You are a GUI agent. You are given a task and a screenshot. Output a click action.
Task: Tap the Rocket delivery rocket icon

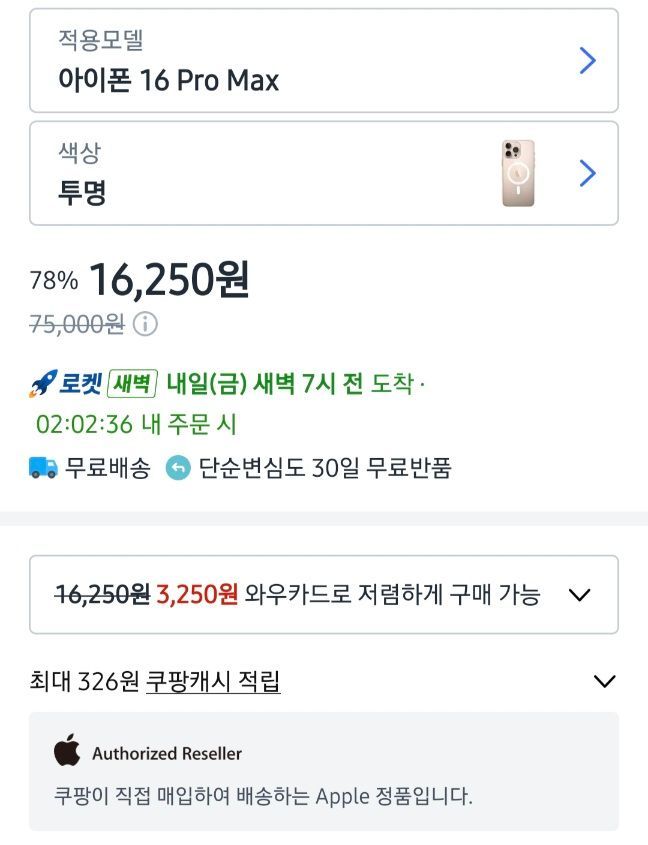point(43,384)
